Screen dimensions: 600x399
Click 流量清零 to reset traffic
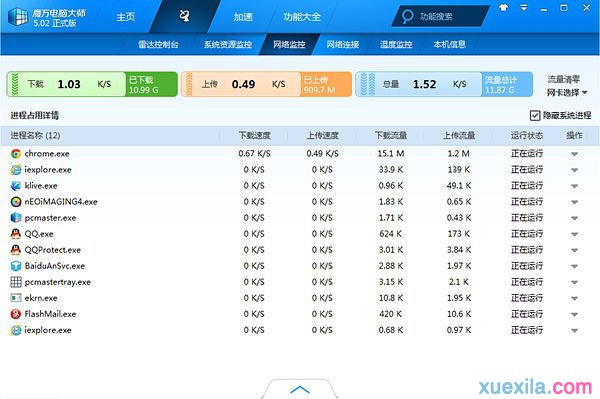point(563,79)
